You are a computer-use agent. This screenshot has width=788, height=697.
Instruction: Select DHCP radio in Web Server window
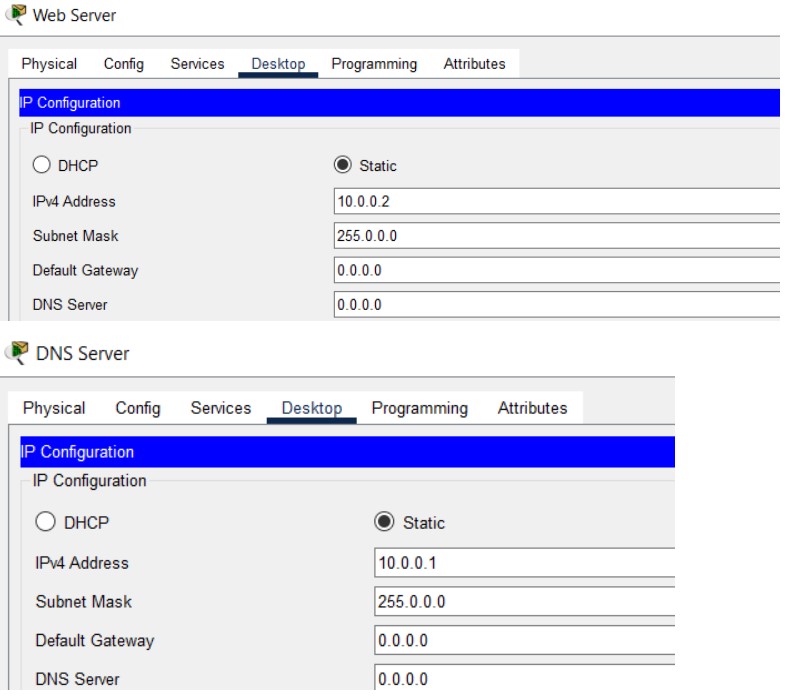tap(41, 165)
